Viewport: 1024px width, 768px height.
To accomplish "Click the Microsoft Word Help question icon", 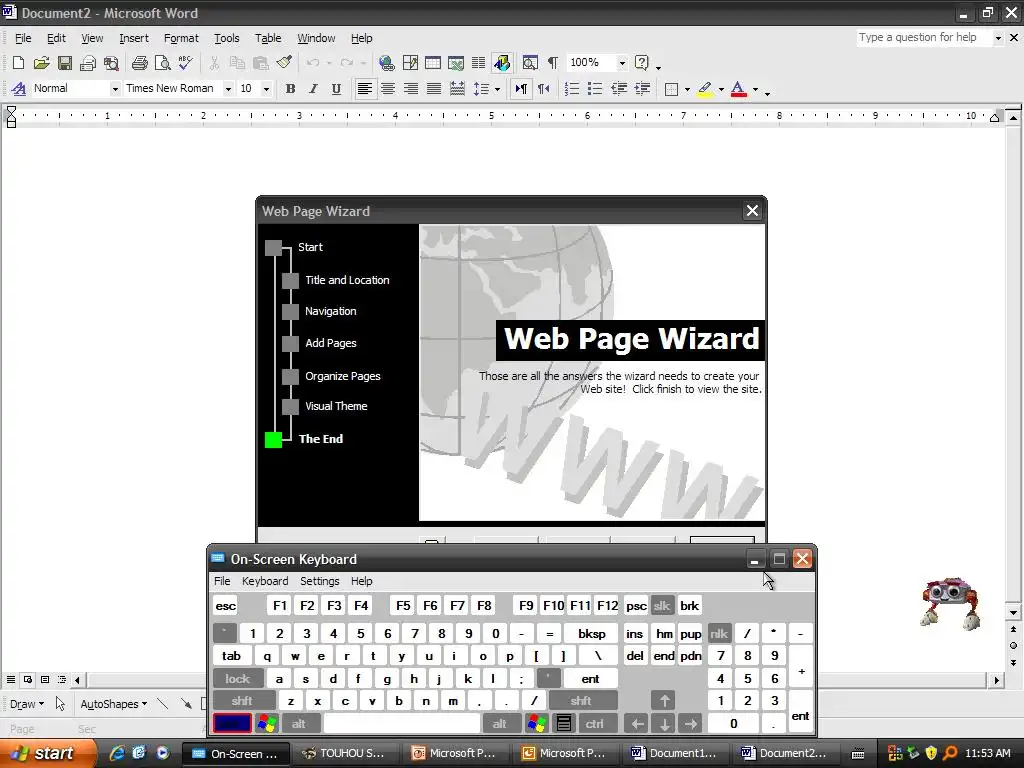I will [642, 63].
